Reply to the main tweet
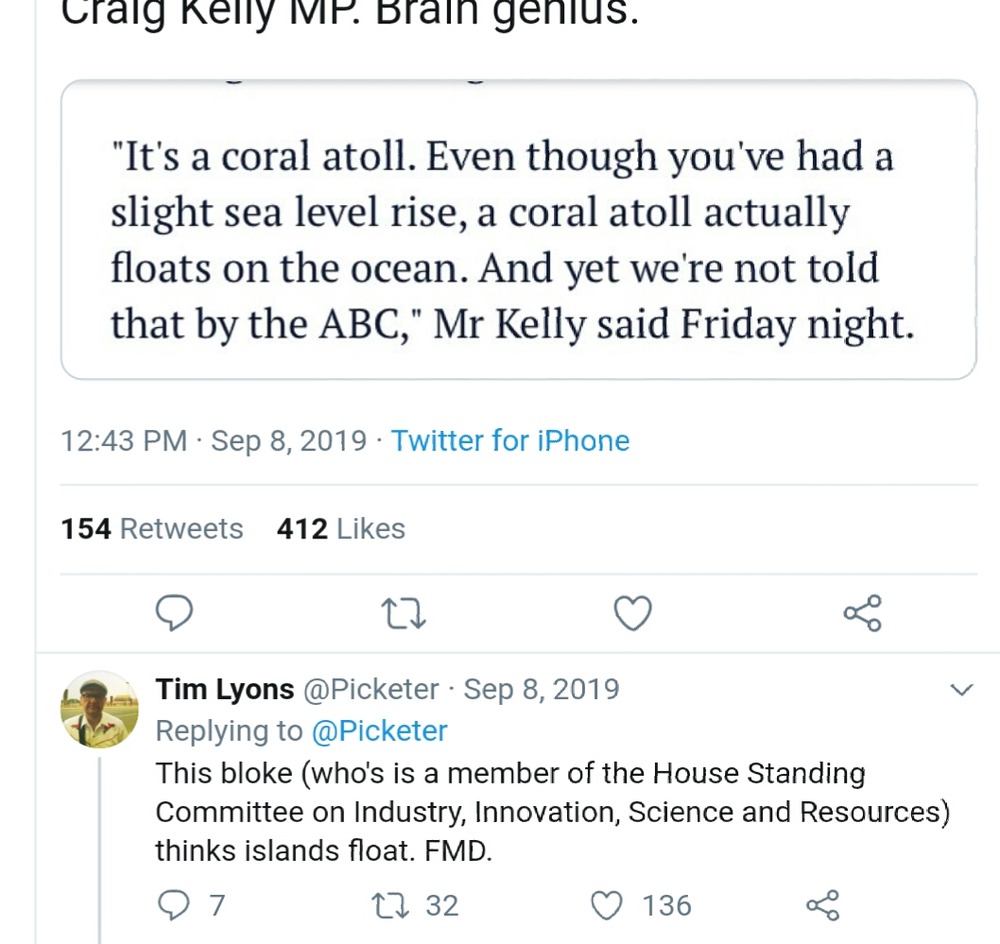This screenshot has width=1000, height=944. [176, 613]
